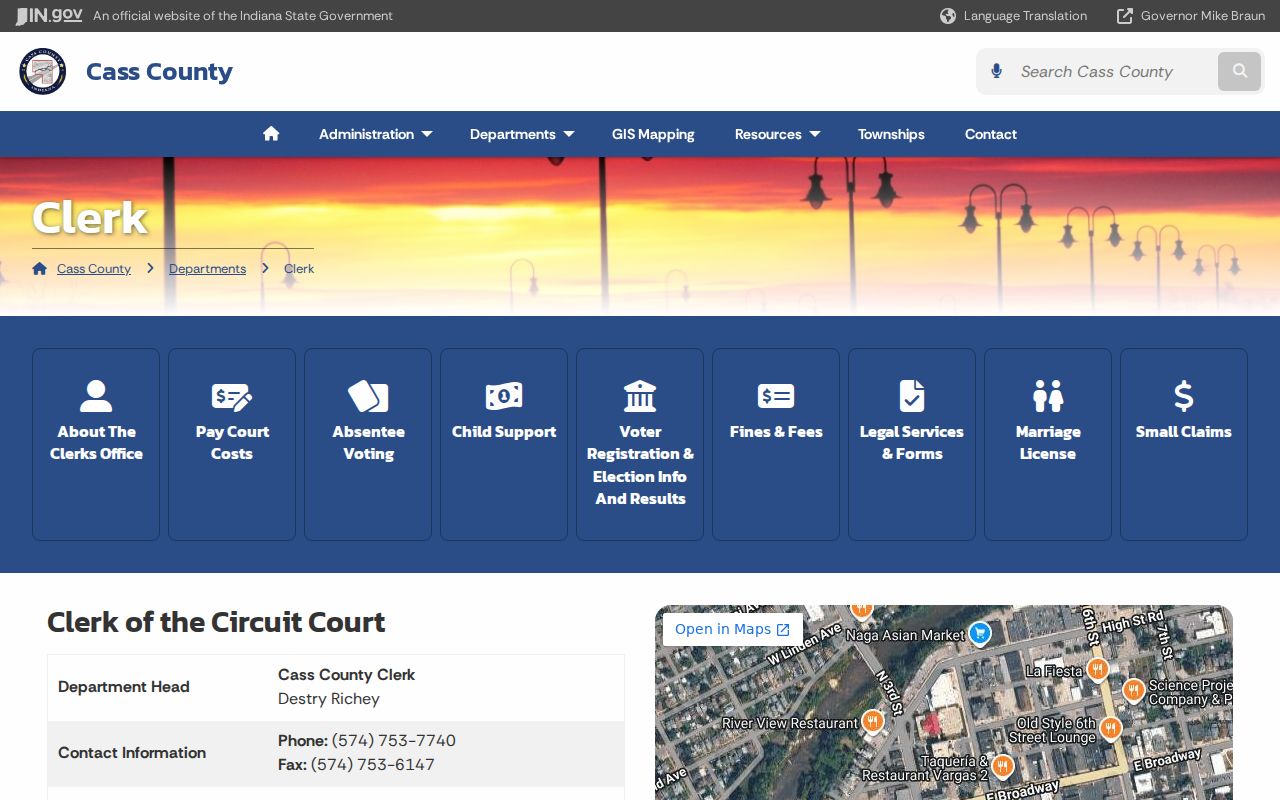The image size is (1280, 800).
Task: Select the Naga Asian Market map marker
Action: click(x=980, y=633)
